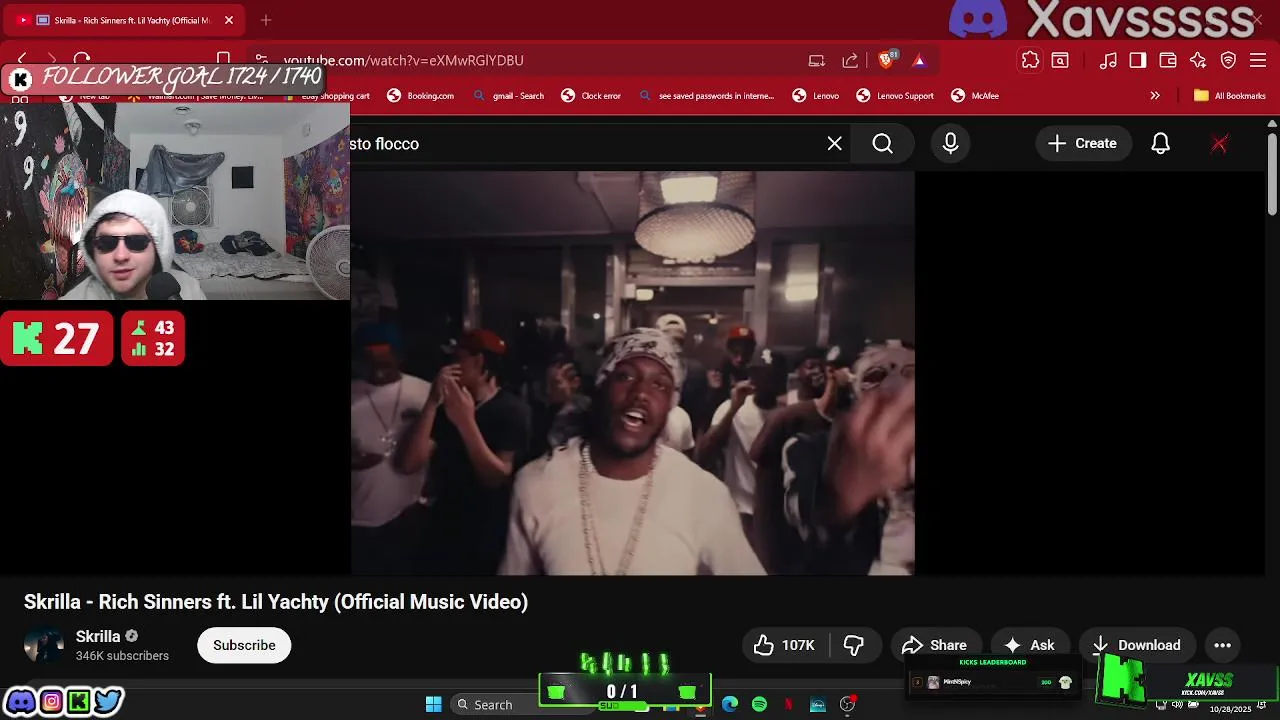Open the McAfee bookmark
This screenshot has height=720, width=1280.
[x=975, y=96]
